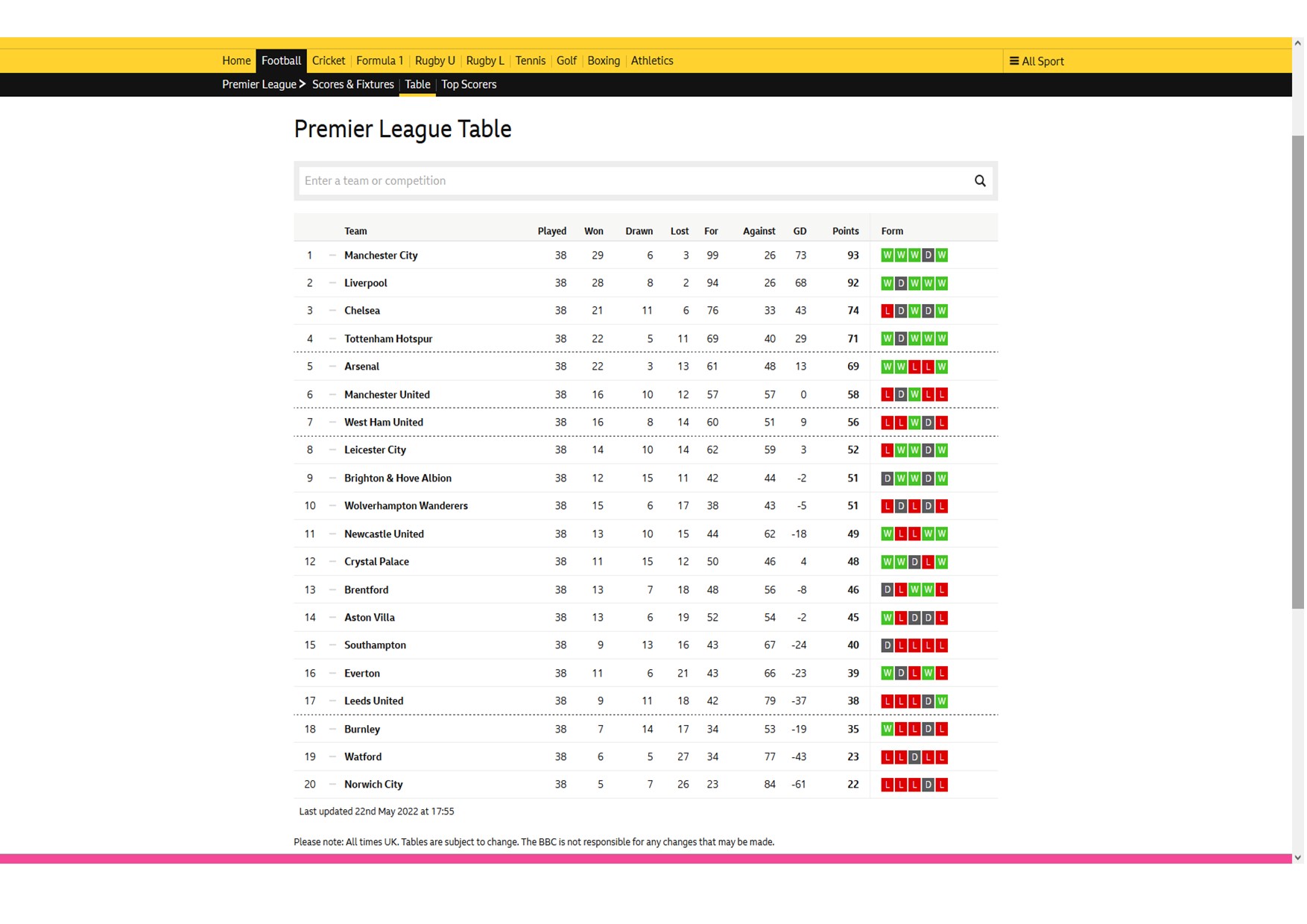Click the search magnifier icon
The image size is (1307, 924).
coord(980,181)
